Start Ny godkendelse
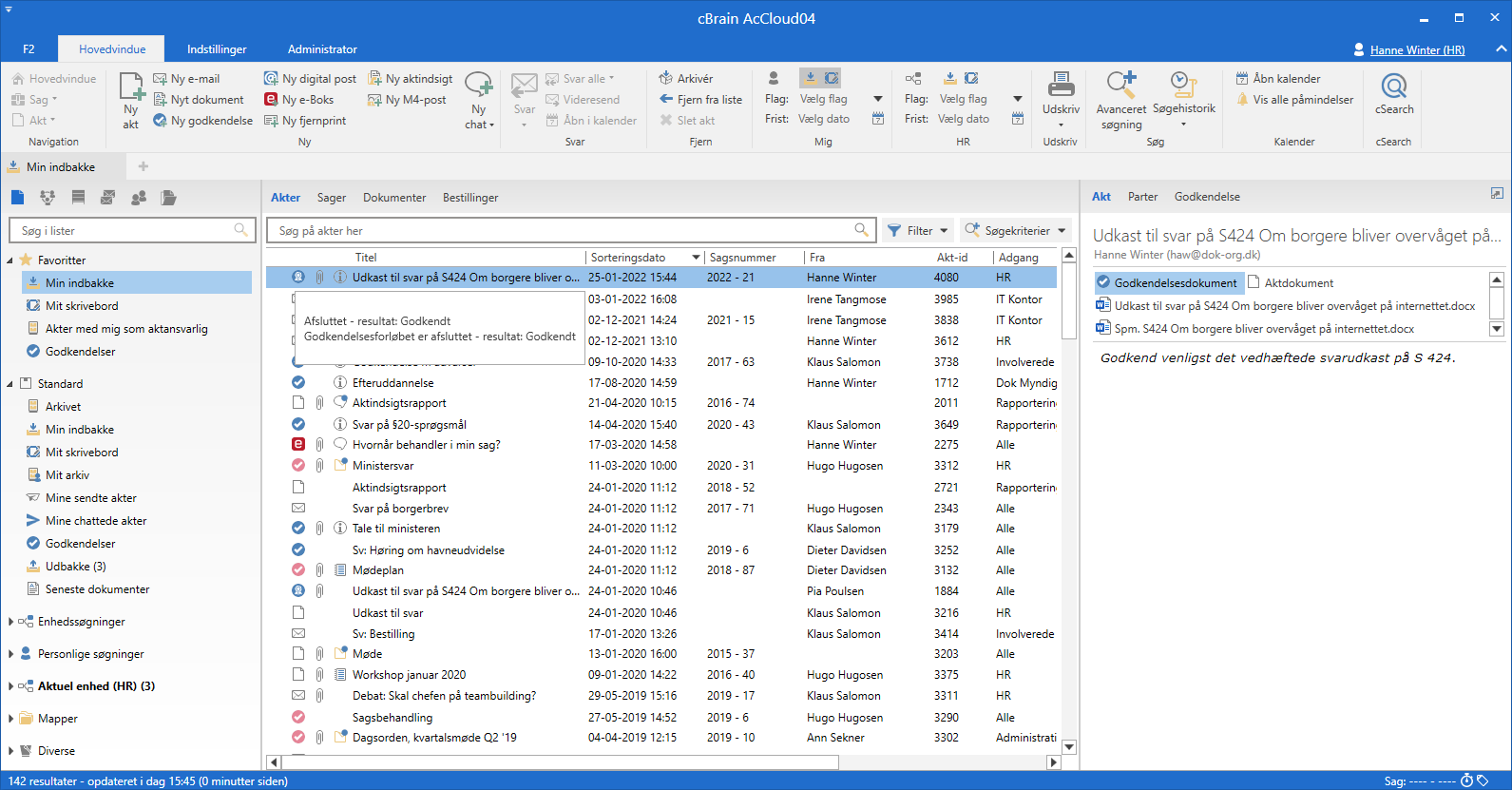 203,121
